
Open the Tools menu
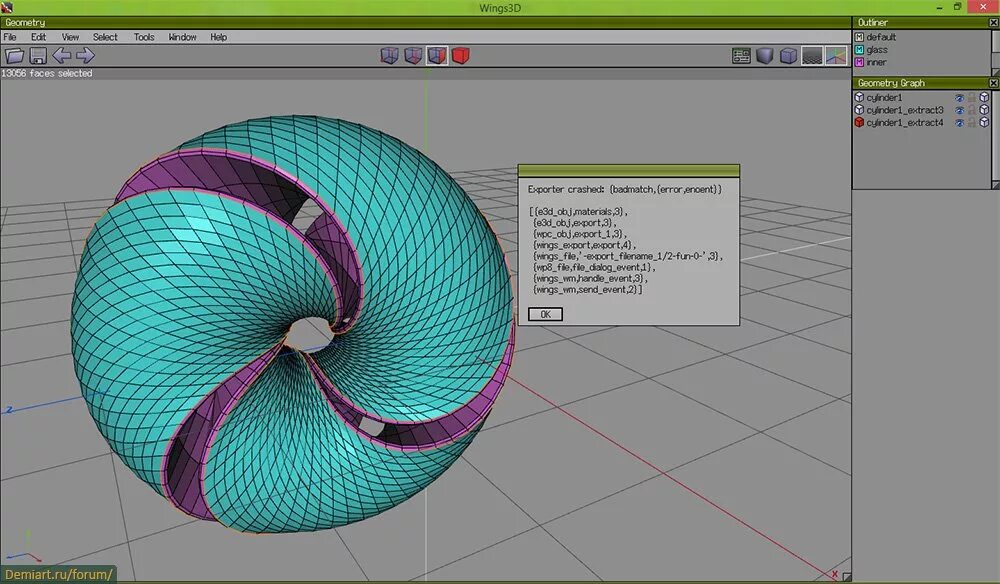point(143,36)
